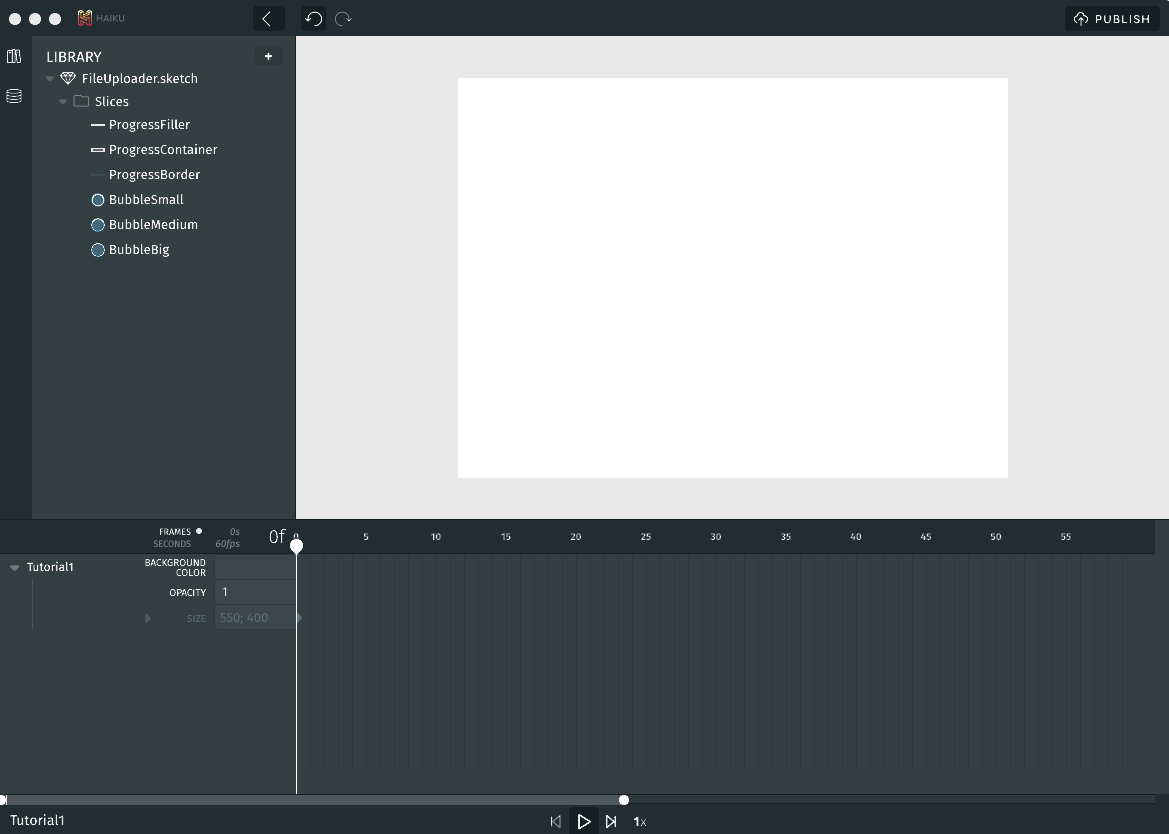Collapse the FileUploader.sketch tree
The image size is (1169, 834).
[x=50, y=79]
